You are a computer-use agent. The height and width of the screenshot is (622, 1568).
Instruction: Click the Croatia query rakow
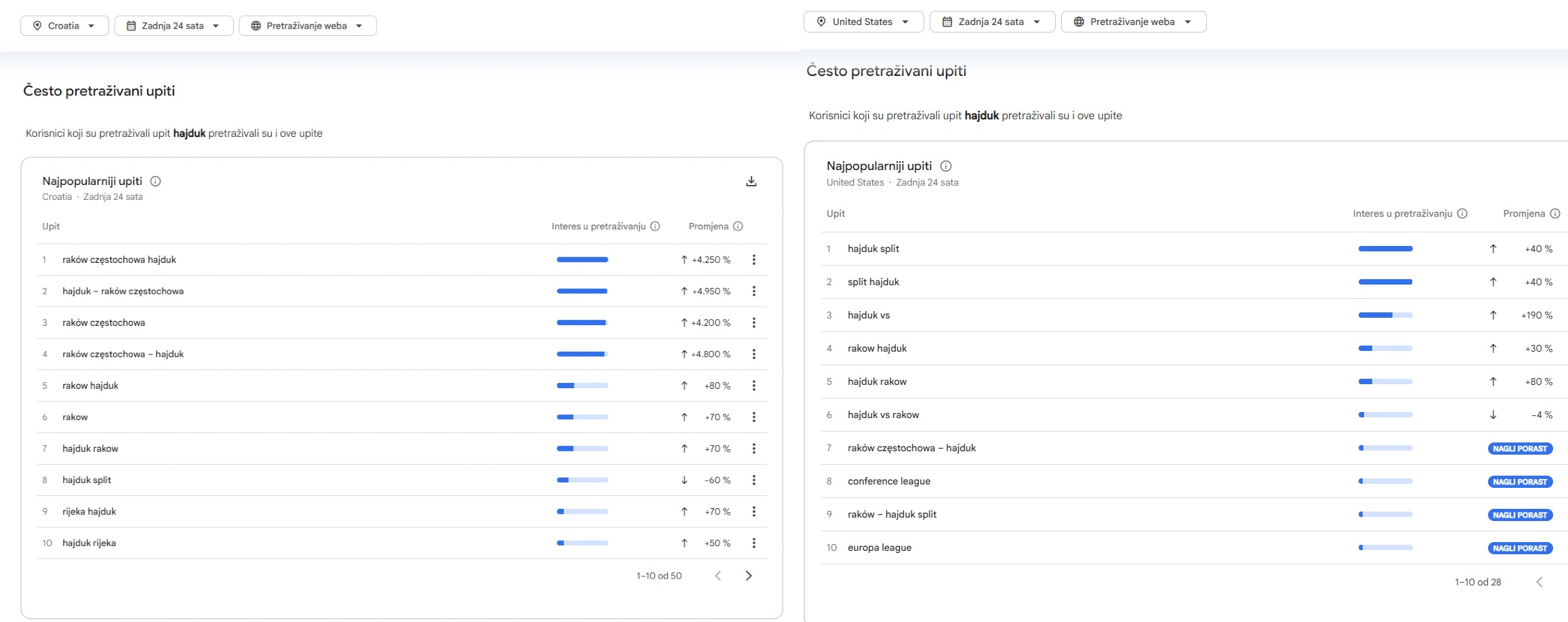pyautogui.click(x=75, y=417)
